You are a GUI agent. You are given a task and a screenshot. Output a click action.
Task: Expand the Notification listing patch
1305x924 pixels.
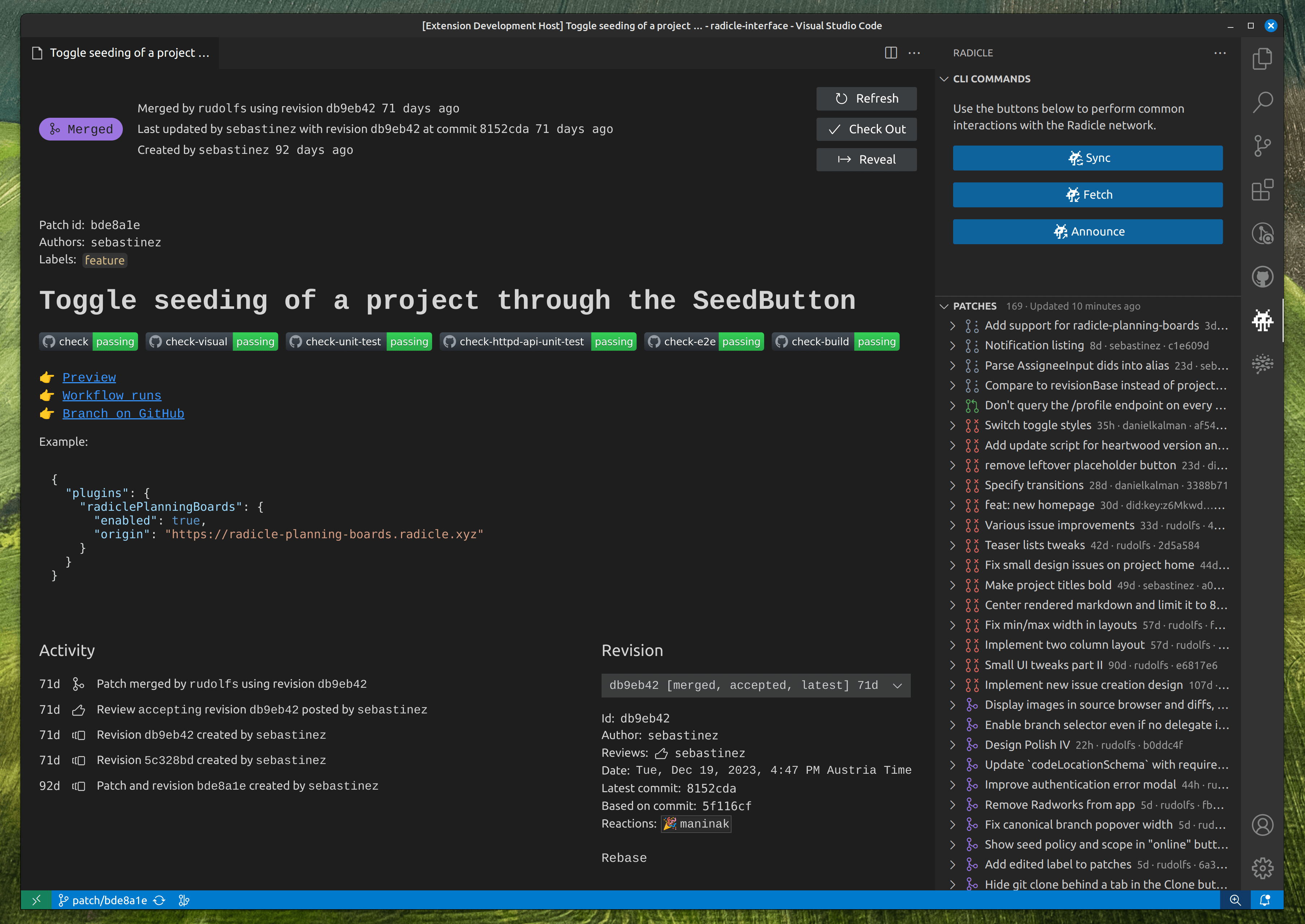pos(952,345)
